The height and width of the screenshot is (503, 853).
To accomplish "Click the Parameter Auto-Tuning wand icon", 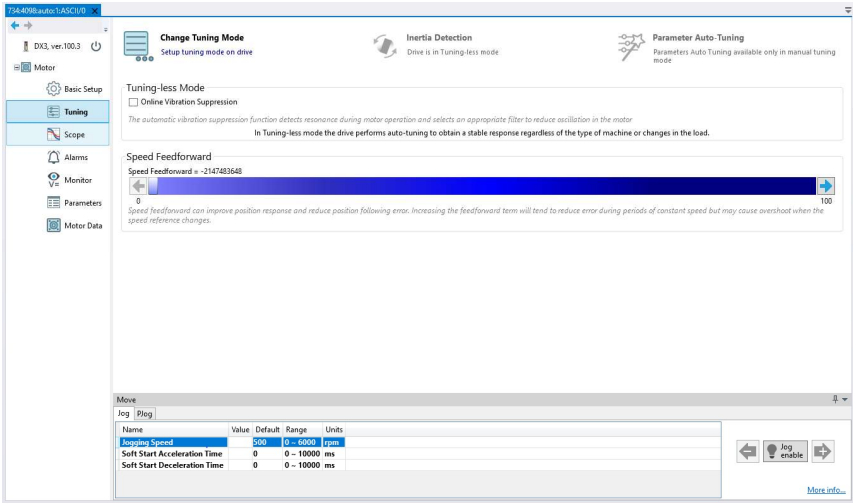I will click(x=631, y=46).
